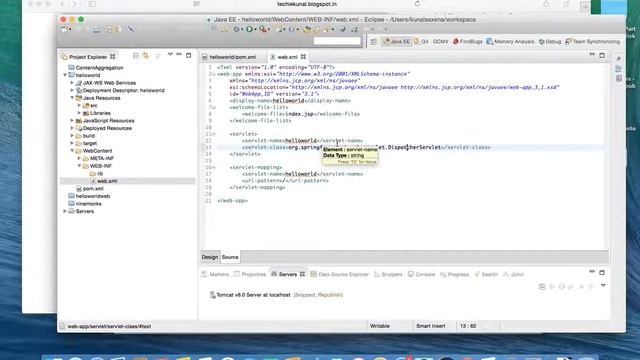Minimize the editor area
640x360 pixels.
coord(592,54)
